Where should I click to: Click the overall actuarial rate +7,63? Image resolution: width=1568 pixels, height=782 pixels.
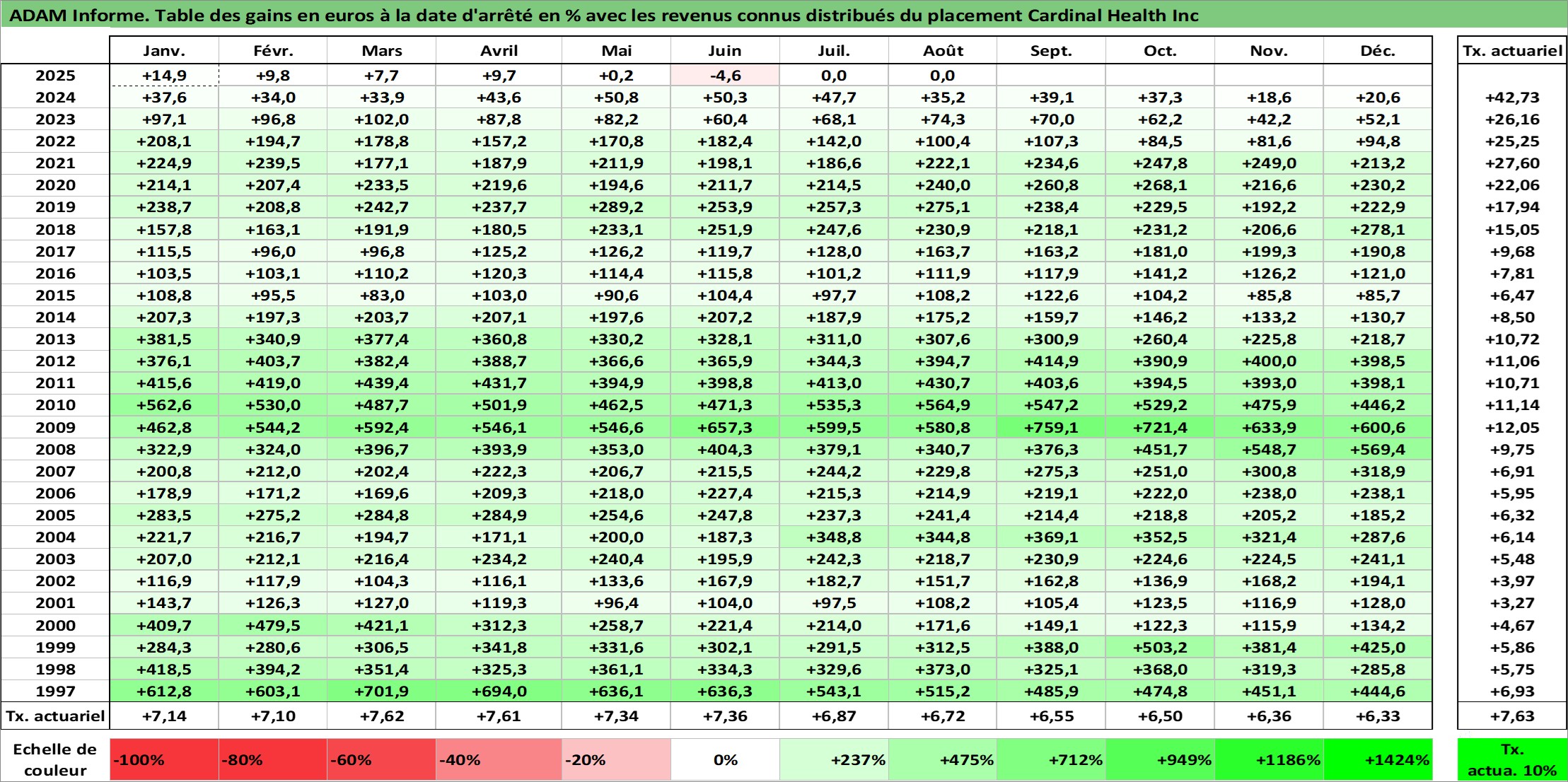(1512, 716)
